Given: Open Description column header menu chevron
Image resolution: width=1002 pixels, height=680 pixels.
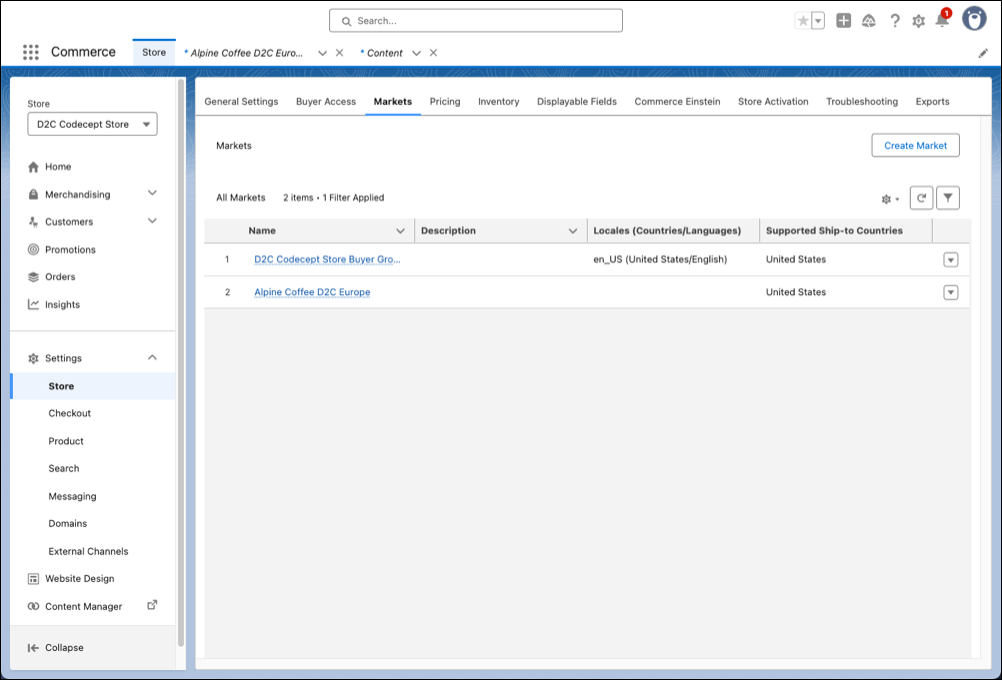Looking at the screenshot, I should (573, 231).
